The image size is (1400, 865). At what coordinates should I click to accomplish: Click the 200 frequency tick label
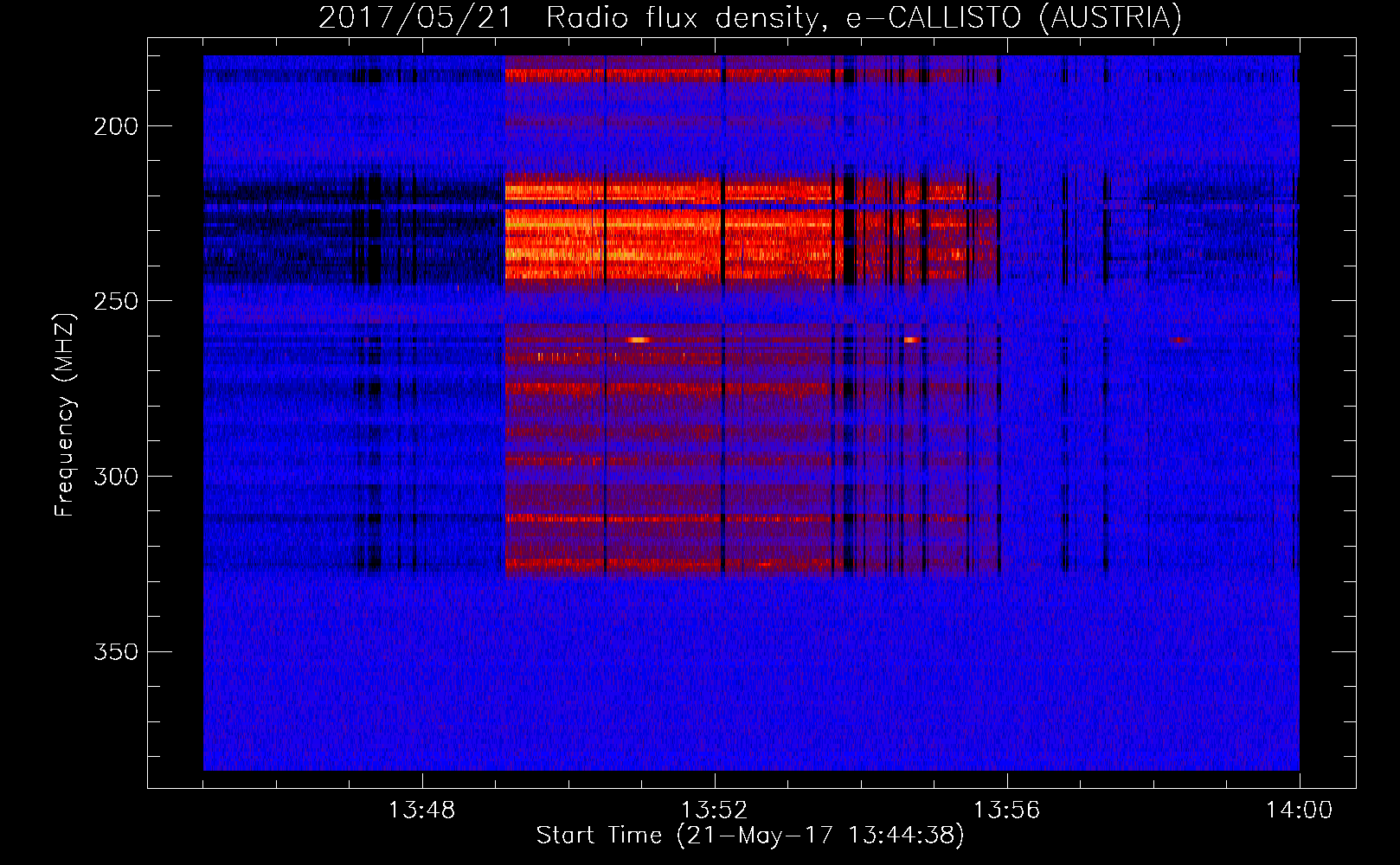116,126
